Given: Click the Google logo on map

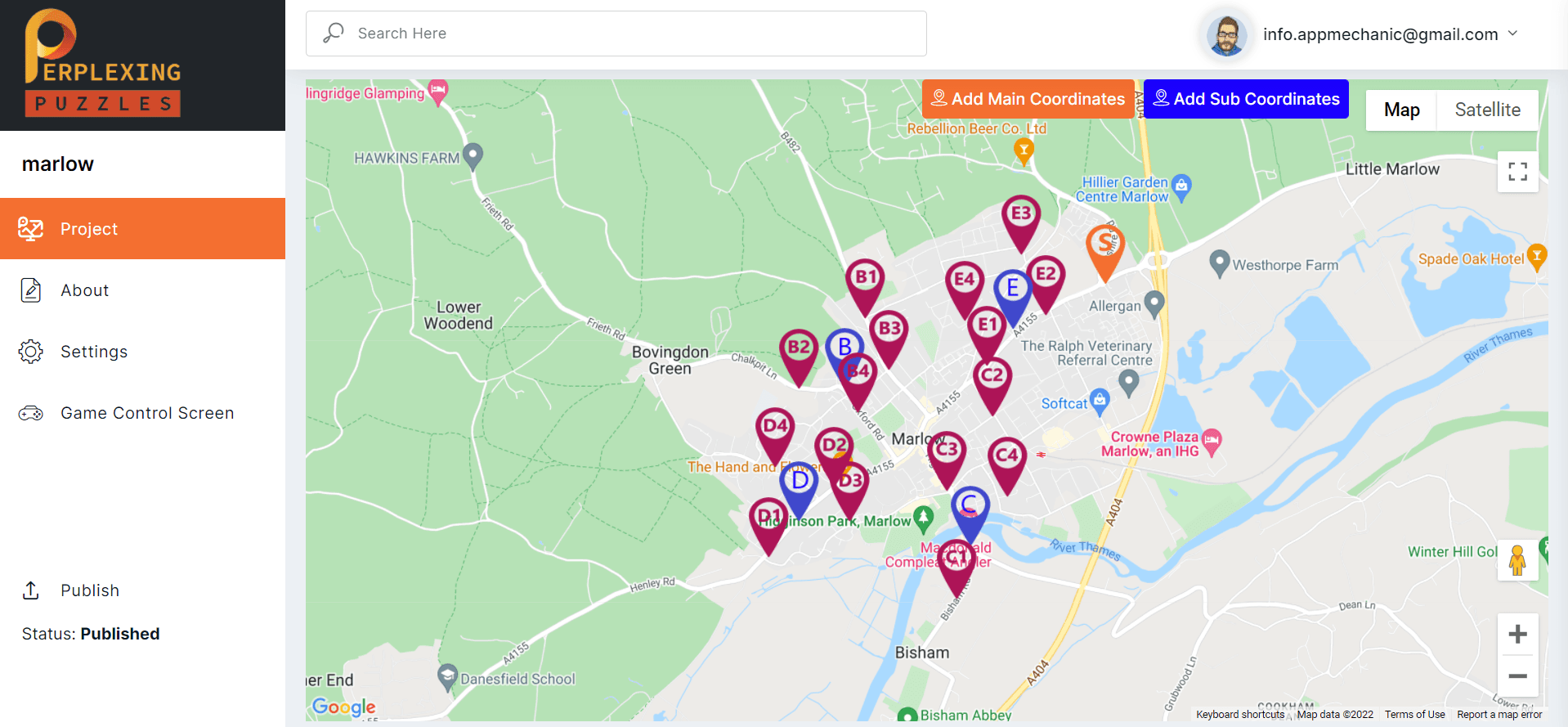Looking at the screenshot, I should click(x=344, y=707).
